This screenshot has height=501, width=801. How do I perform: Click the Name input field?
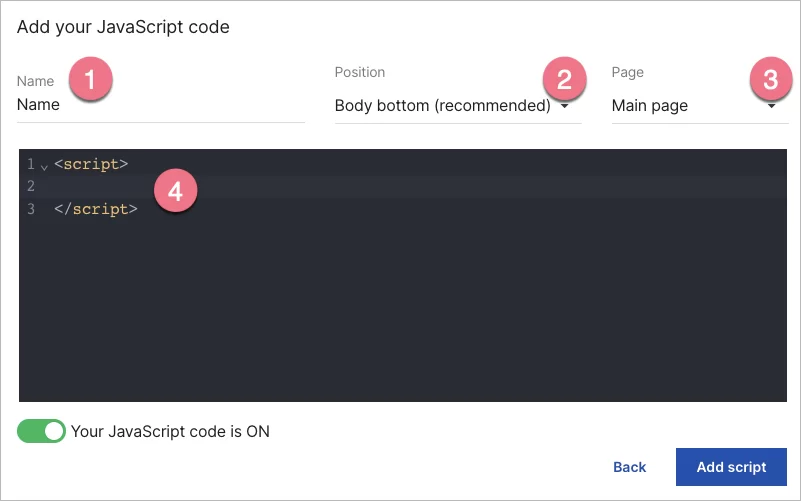click(x=160, y=105)
